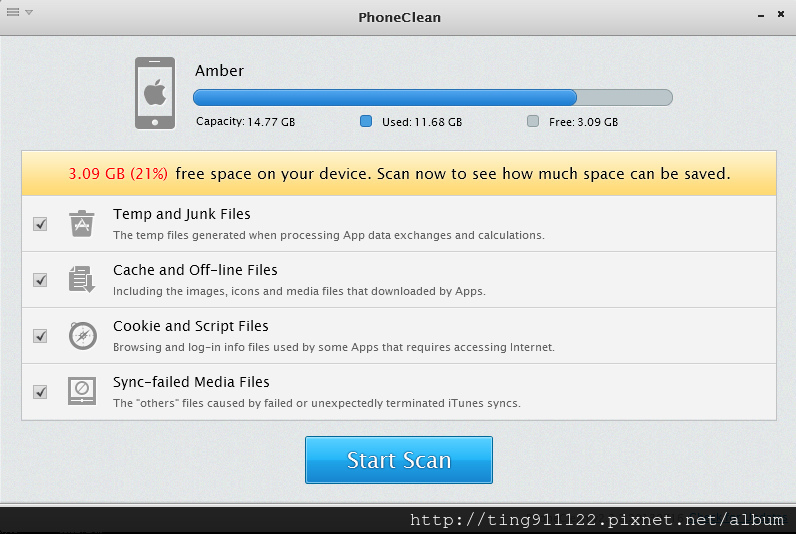This screenshot has height=534, width=796.
Task: Click the iPhone device icon
Action: 155,93
